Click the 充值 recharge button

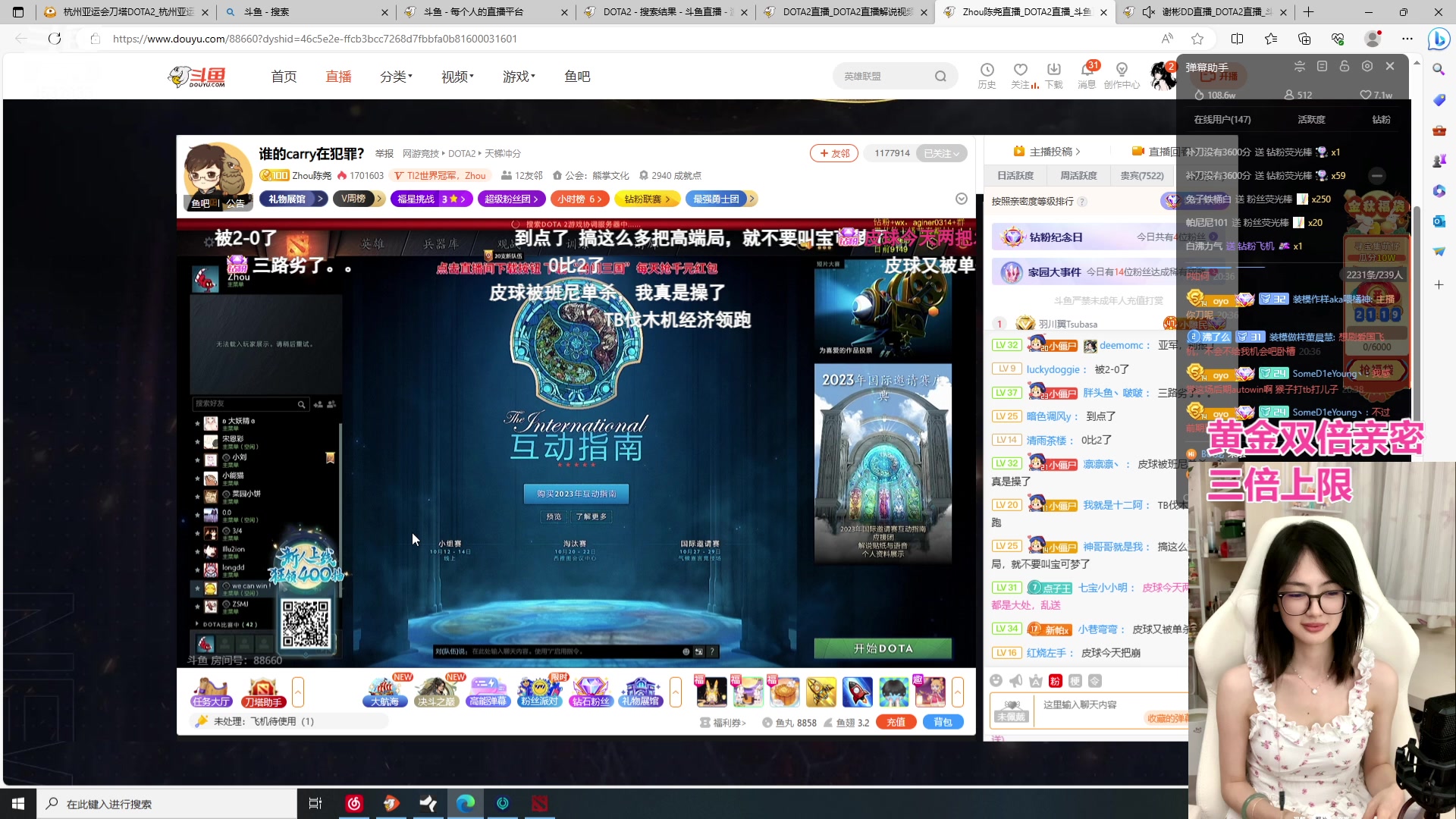pyautogui.click(x=896, y=722)
